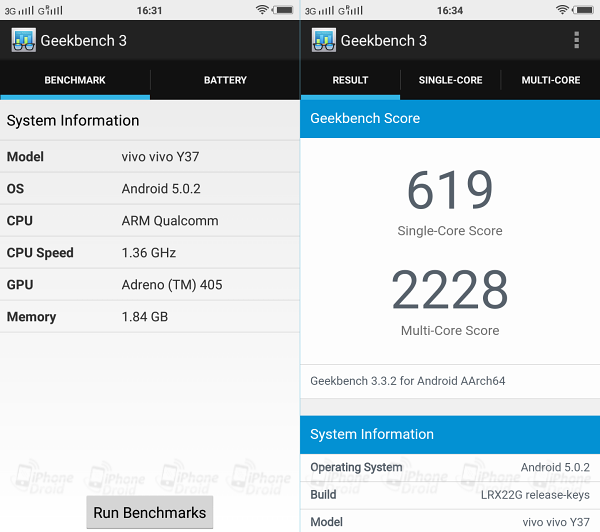This screenshot has width=600, height=532.
Task: Tap the Operating System row in results
Action: tap(450, 468)
